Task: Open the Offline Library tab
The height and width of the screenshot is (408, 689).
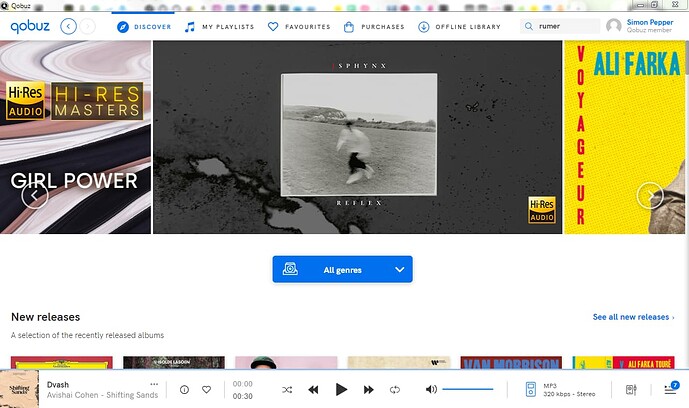Action: [459, 27]
